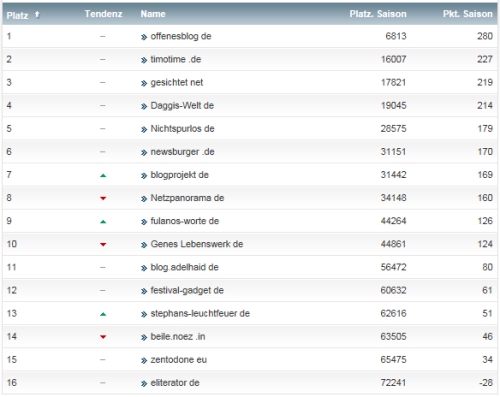Screen dimensions: 500x397
Task: Open the newsburger .de link
Action: 182,152
